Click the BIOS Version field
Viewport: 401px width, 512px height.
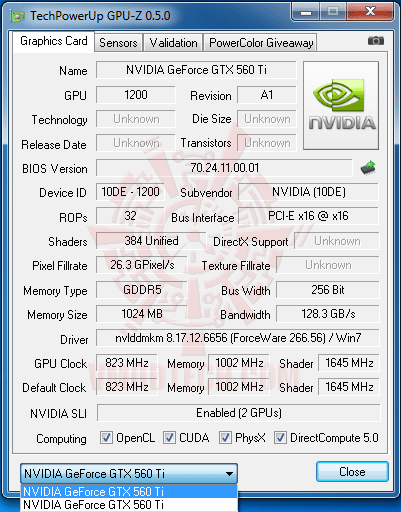[224, 168]
